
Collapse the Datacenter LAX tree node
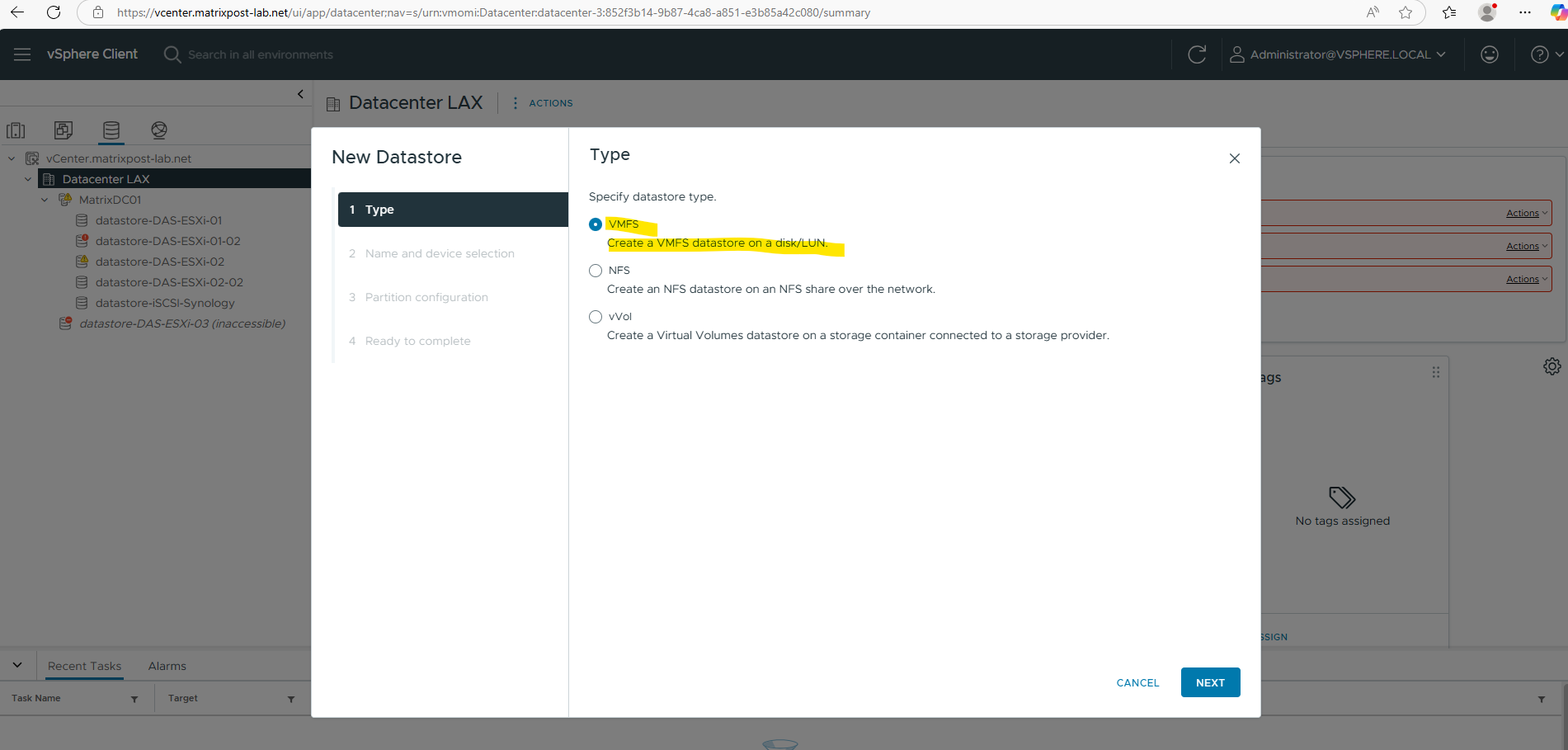[x=27, y=178]
